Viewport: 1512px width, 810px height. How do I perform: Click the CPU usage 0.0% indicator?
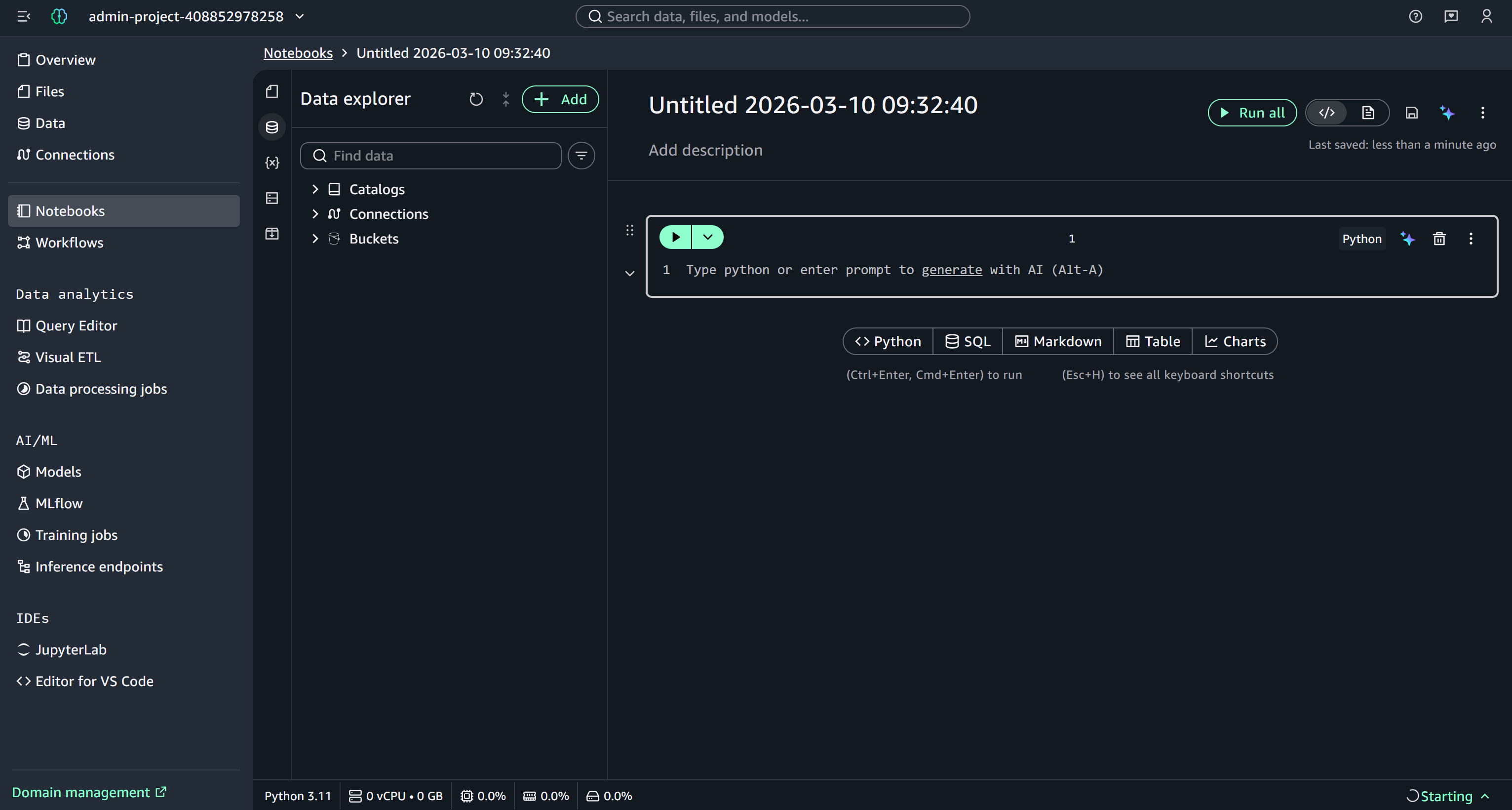point(483,796)
